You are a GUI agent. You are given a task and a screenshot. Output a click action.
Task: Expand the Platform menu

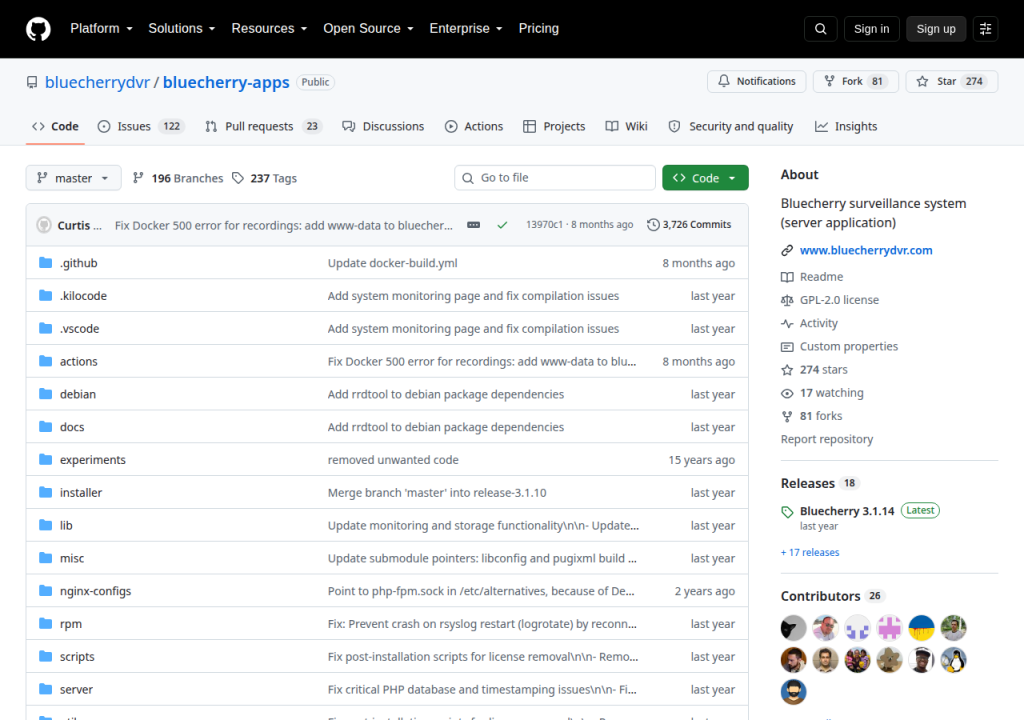(101, 29)
